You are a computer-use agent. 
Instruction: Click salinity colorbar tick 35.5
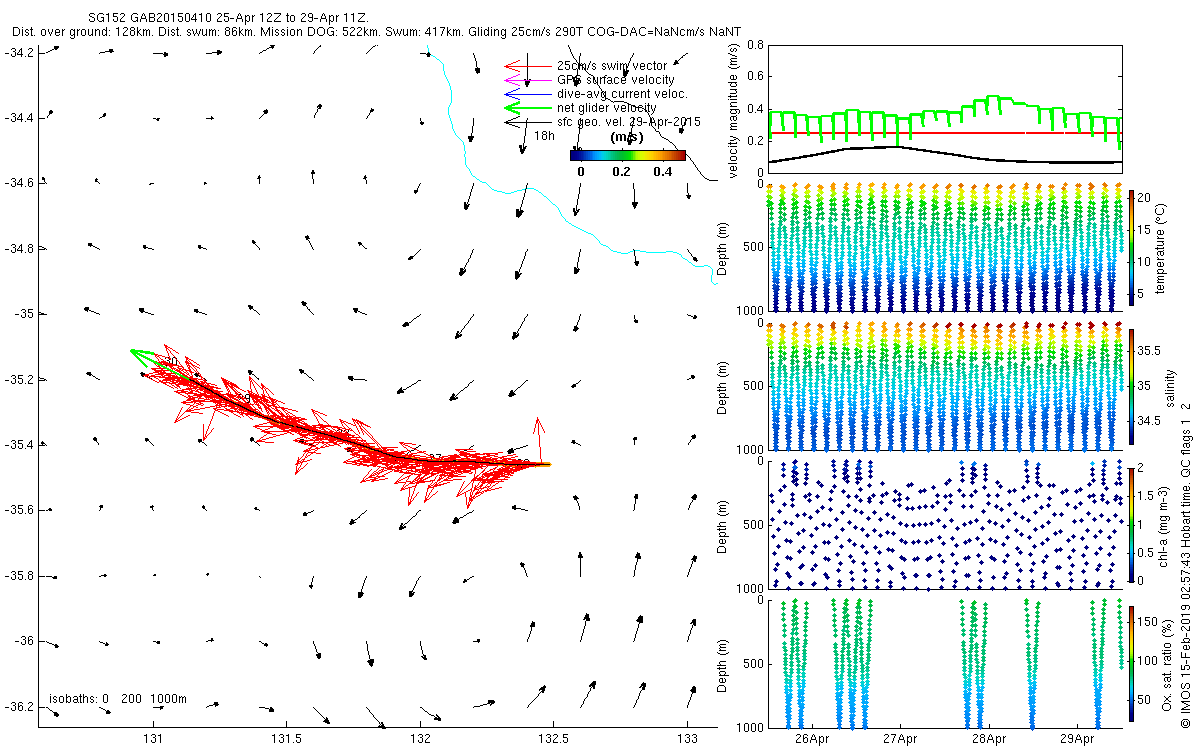tap(1149, 351)
